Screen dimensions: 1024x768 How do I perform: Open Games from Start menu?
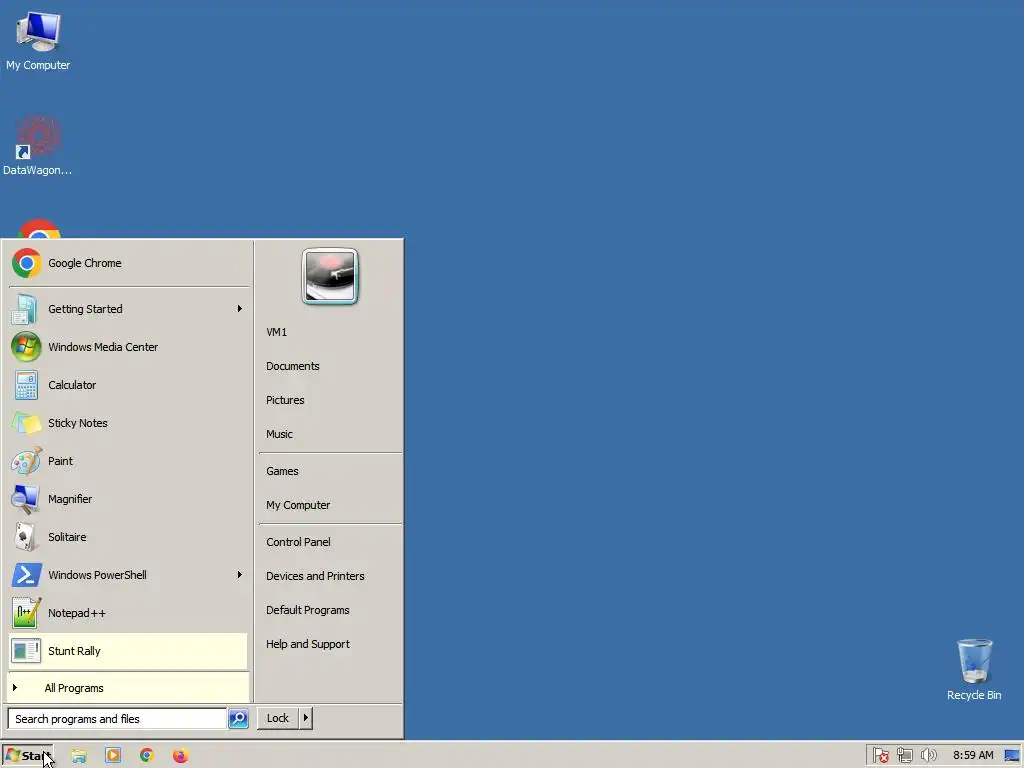pyautogui.click(x=282, y=471)
